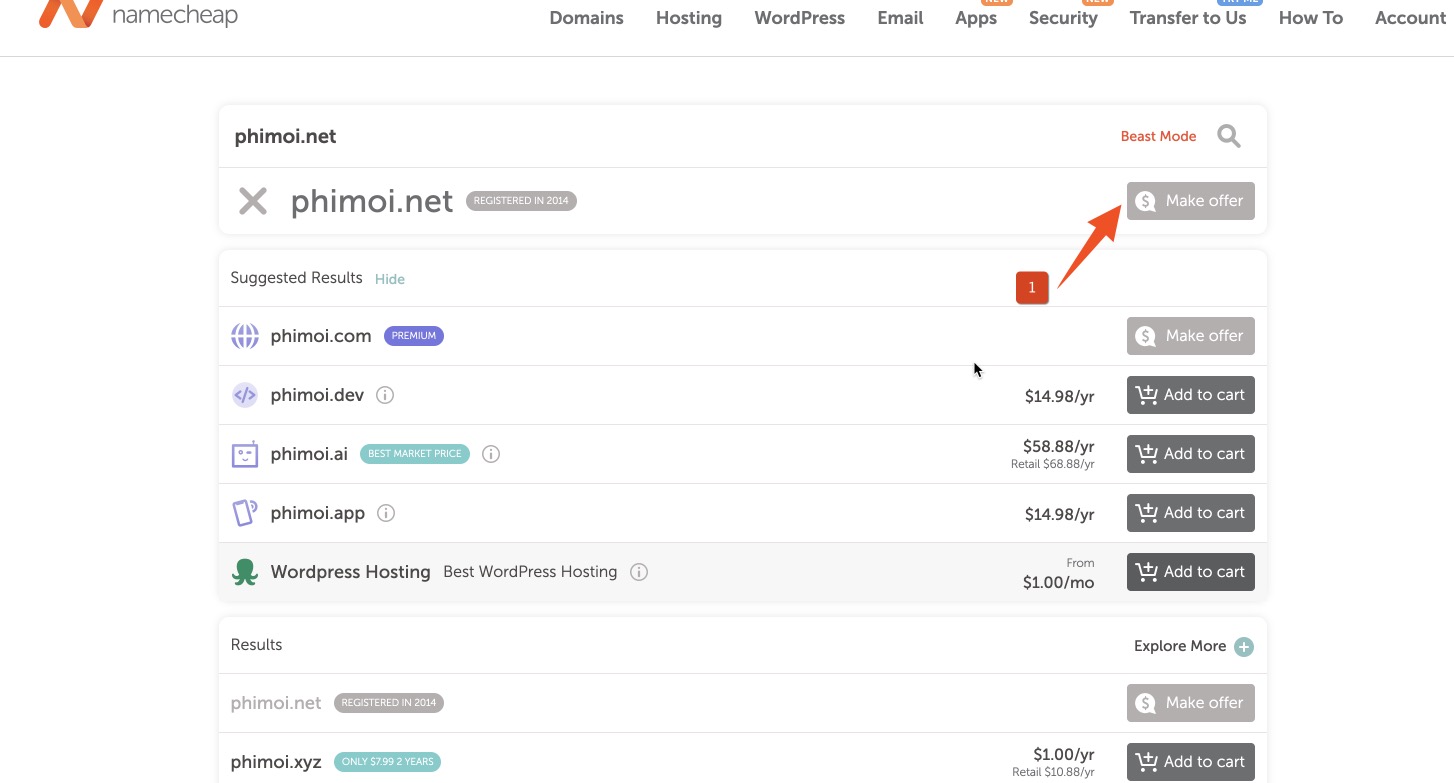Open the Domains menu
The height and width of the screenshot is (783, 1454).
click(x=586, y=18)
